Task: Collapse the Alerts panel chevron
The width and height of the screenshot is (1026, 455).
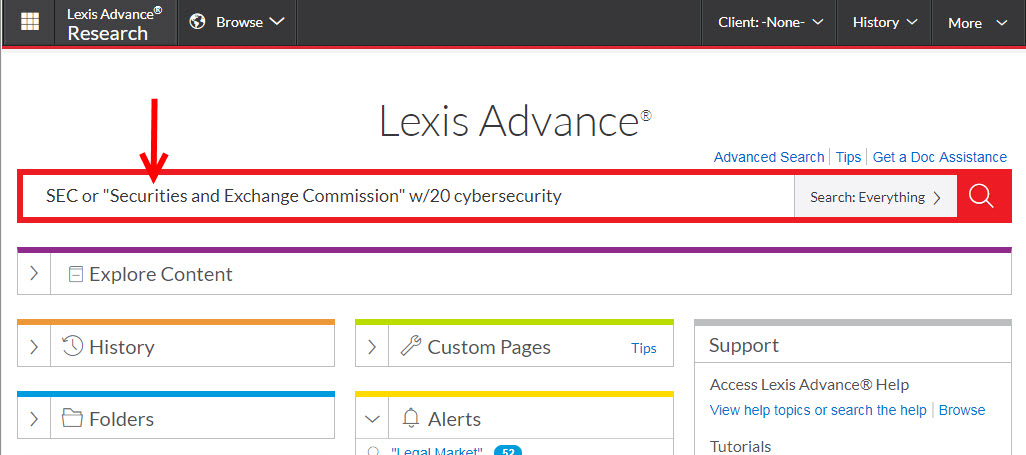Action: tap(372, 418)
